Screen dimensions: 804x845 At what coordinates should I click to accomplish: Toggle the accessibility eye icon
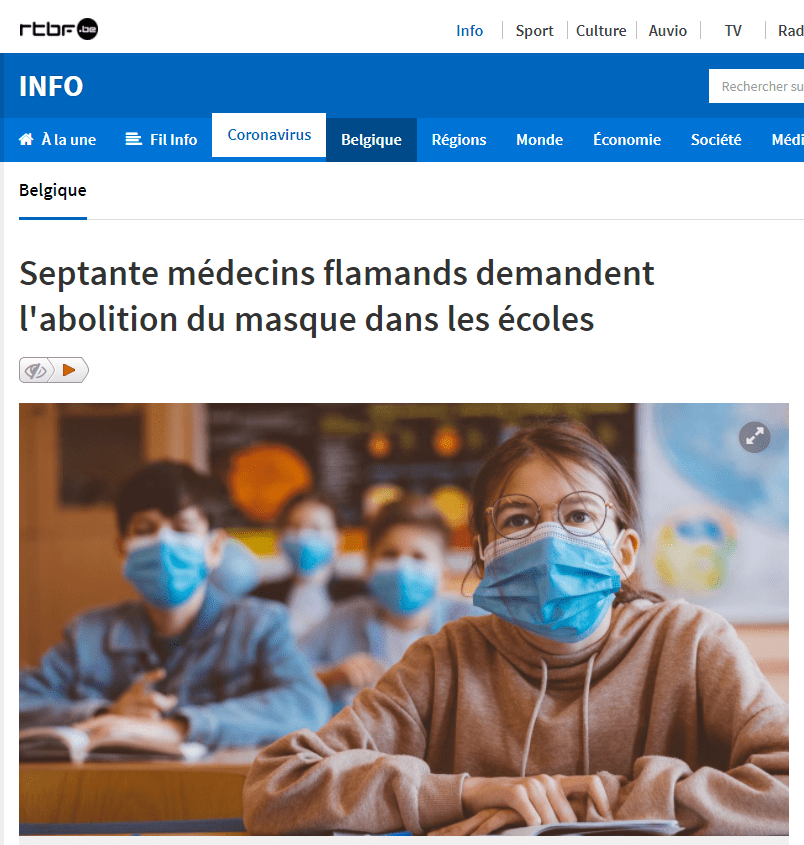(36, 371)
